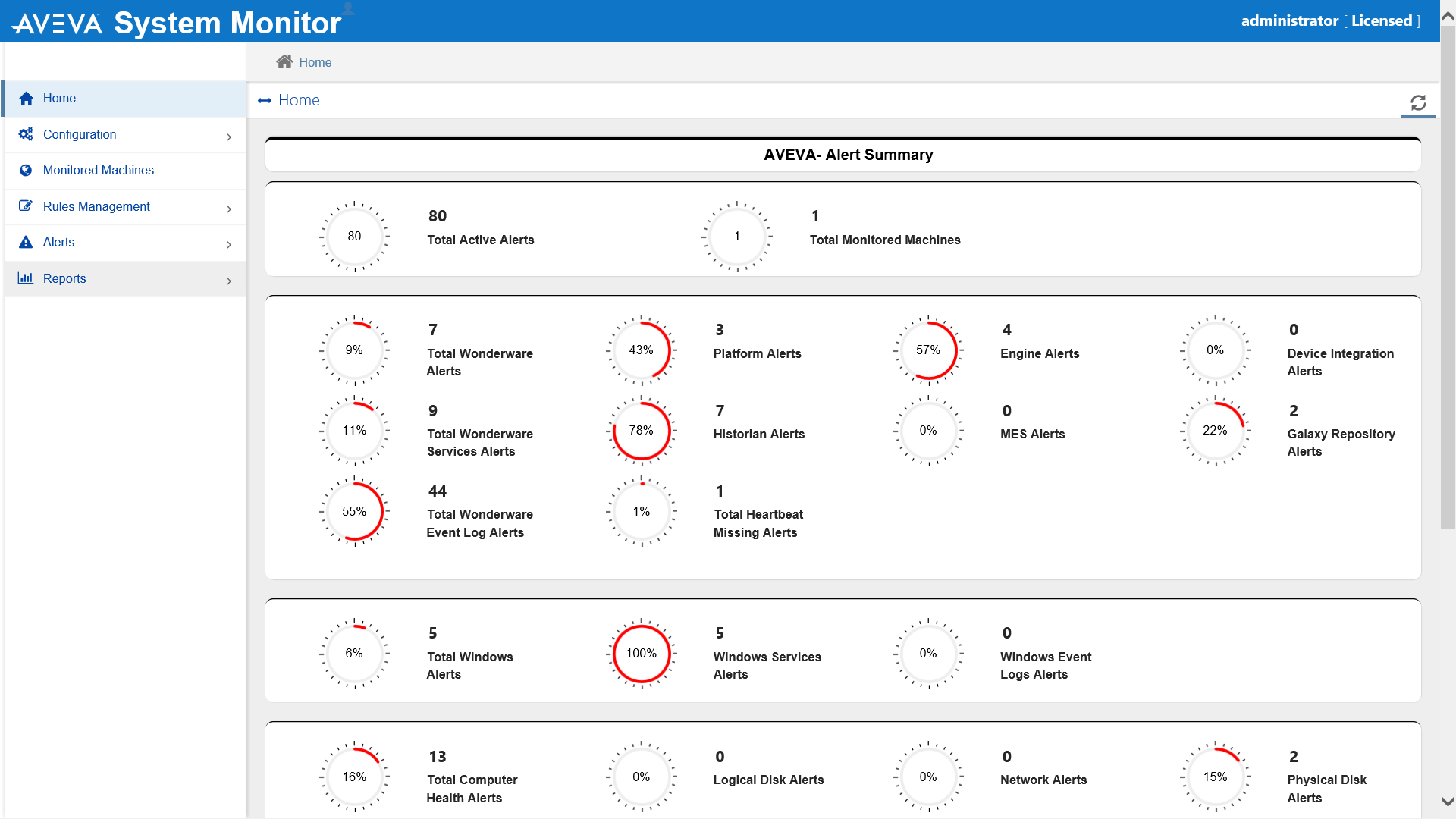Click the Monitored Machines globe icon
The height and width of the screenshot is (819, 1456).
pos(26,170)
